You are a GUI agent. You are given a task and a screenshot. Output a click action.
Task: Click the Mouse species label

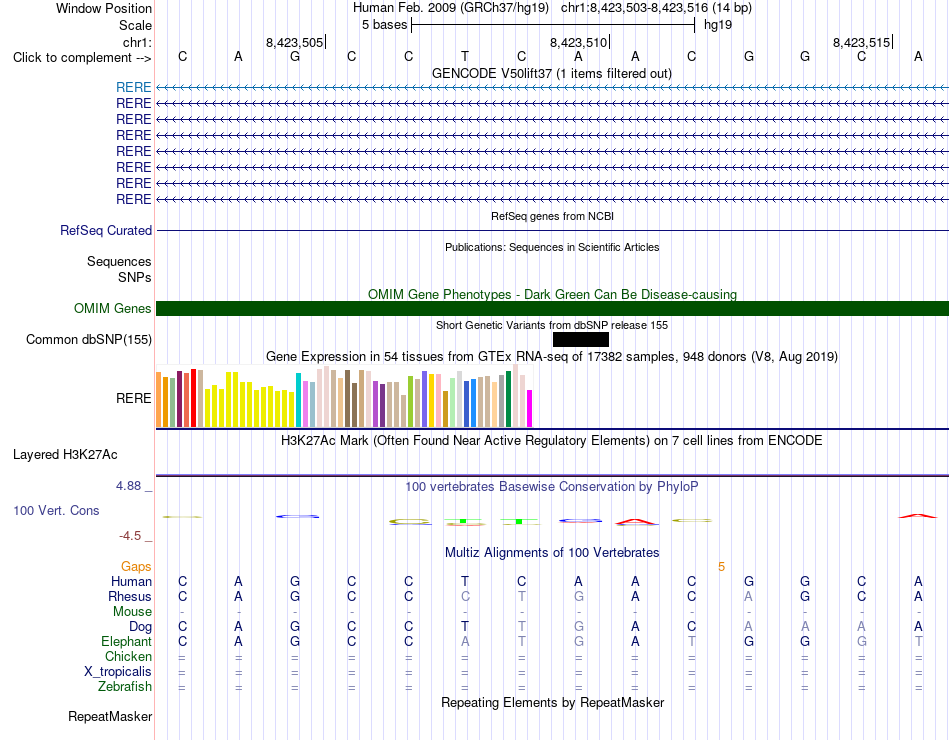pos(132,612)
